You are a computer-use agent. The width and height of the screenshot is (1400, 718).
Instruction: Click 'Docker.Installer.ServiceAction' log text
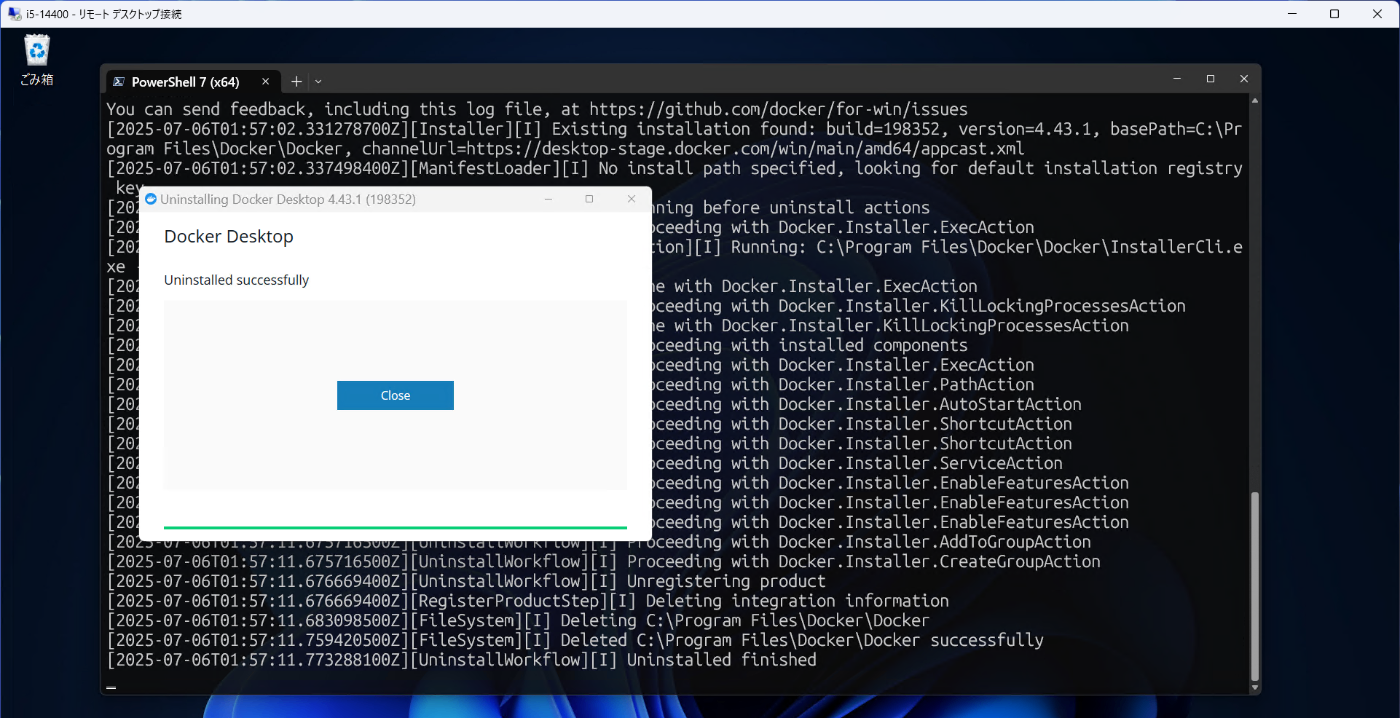click(x=920, y=463)
